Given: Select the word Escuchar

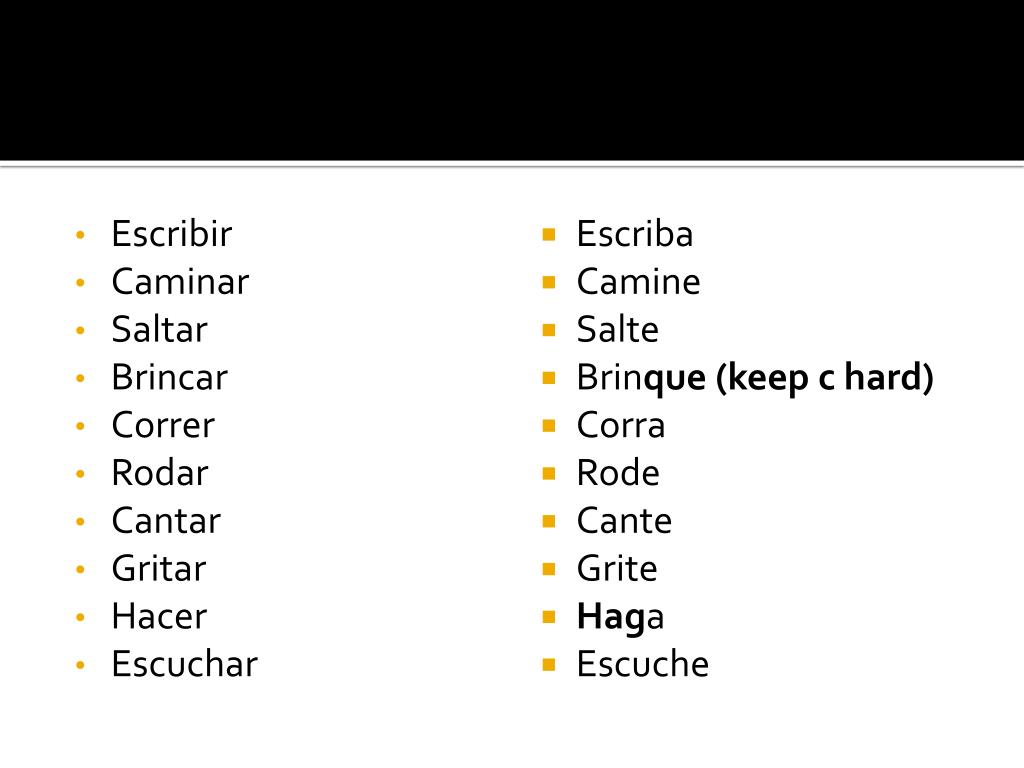Looking at the screenshot, I should pos(185,664).
